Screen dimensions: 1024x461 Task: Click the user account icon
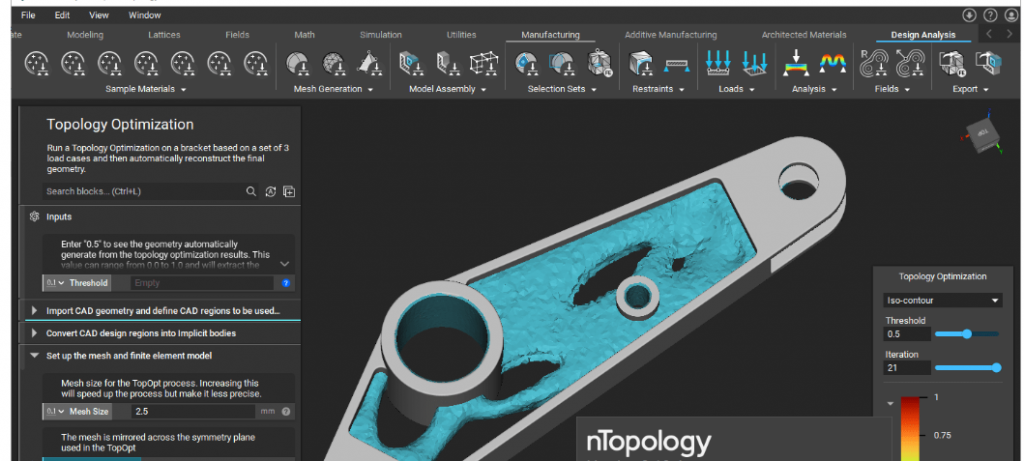click(1010, 16)
